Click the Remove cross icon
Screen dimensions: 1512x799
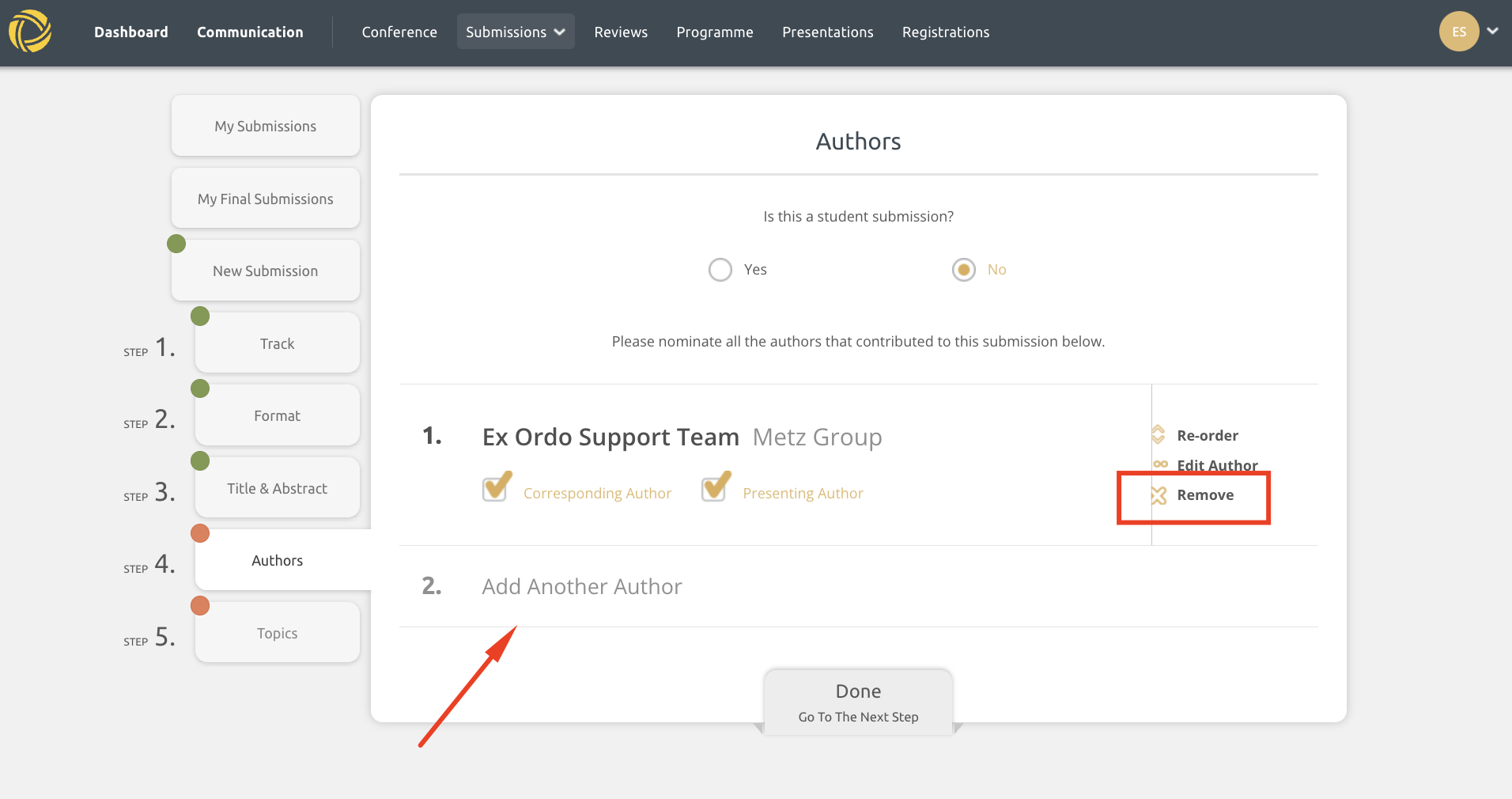pos(1159,495)
